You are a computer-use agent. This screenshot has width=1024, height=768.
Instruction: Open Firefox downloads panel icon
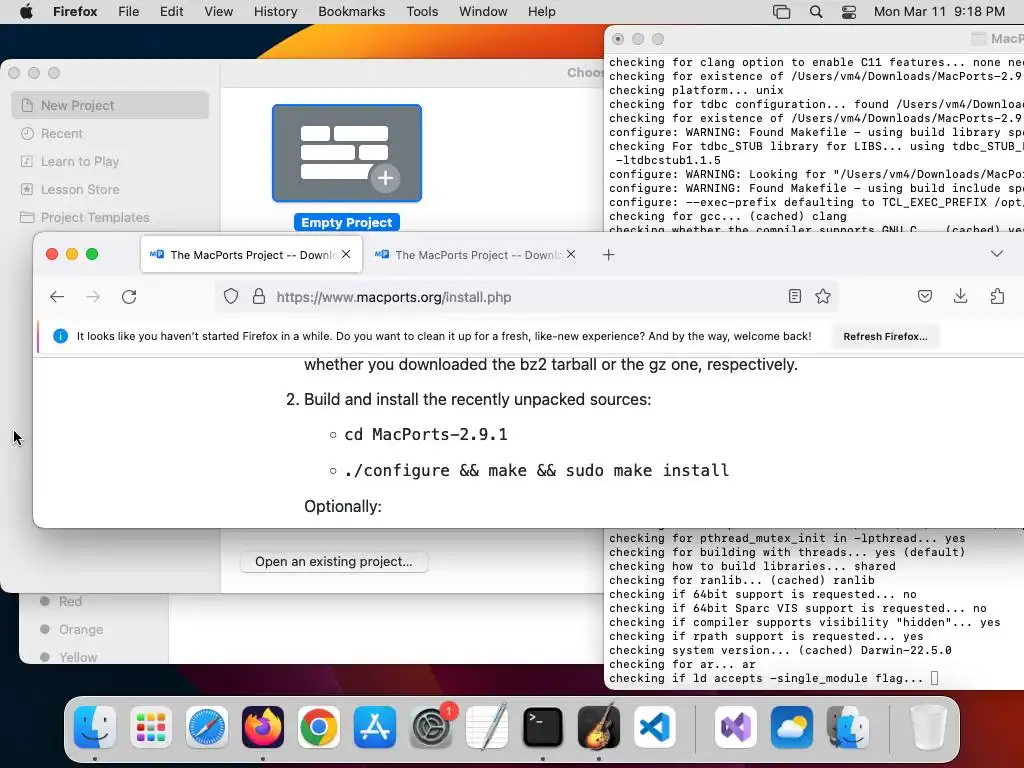coord(960,296)
